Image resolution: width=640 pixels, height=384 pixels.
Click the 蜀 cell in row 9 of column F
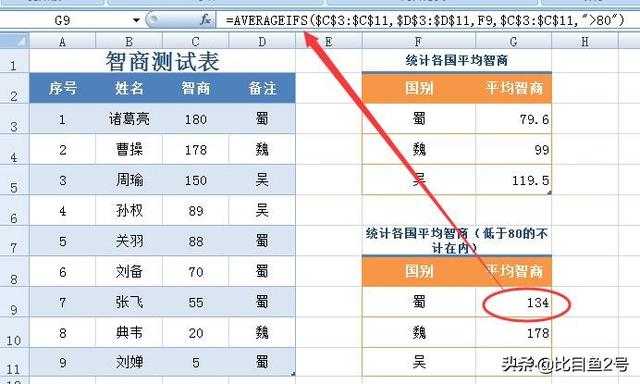click(419, 302)
